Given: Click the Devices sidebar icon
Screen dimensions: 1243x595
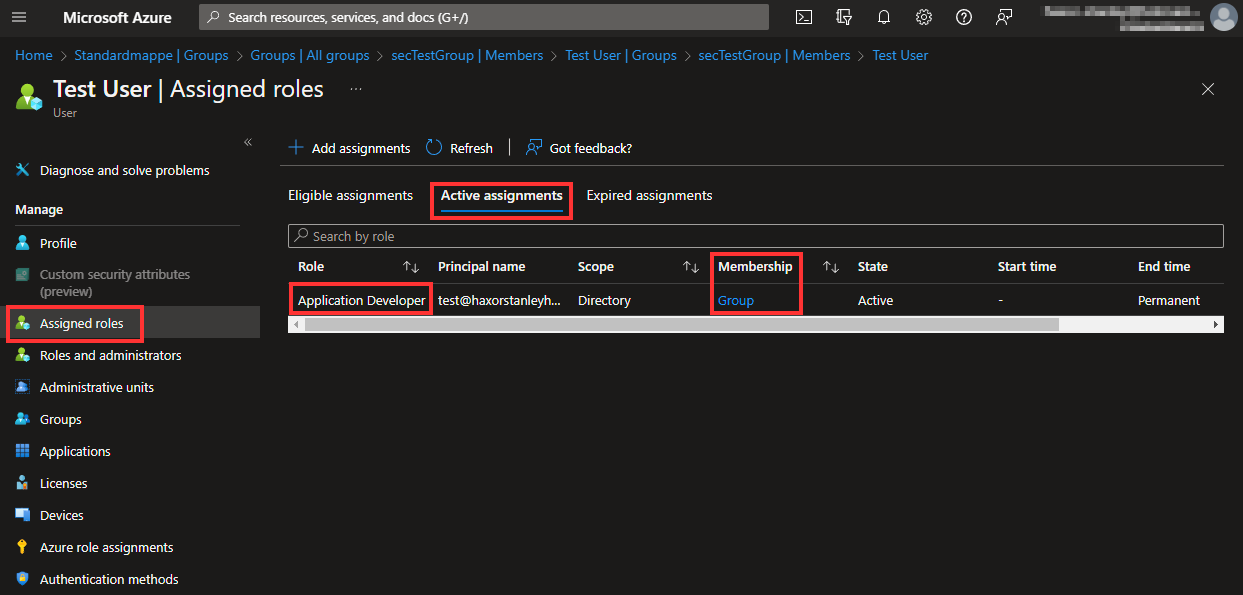Looking at the screenshot, I should (23, 515).
